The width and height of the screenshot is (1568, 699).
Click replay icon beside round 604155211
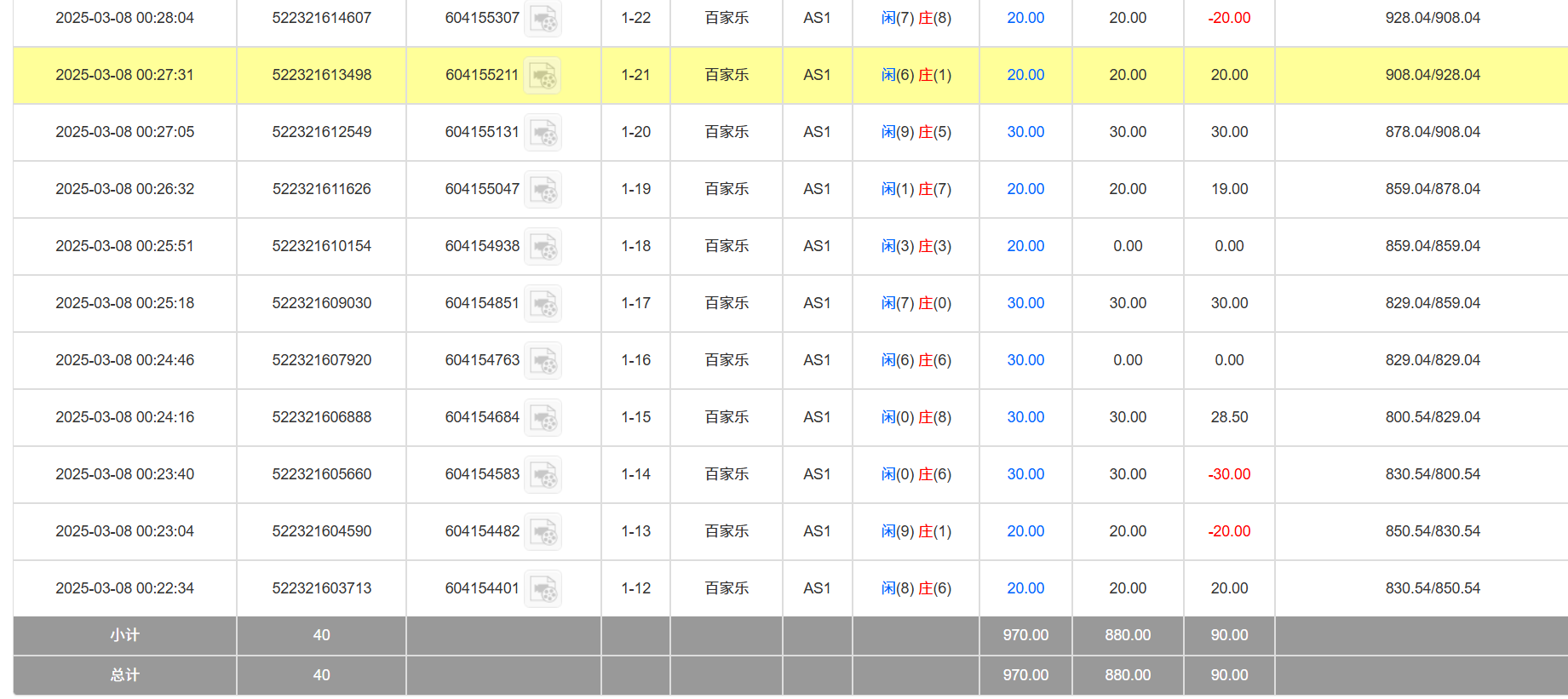click(x=543, y=76)
